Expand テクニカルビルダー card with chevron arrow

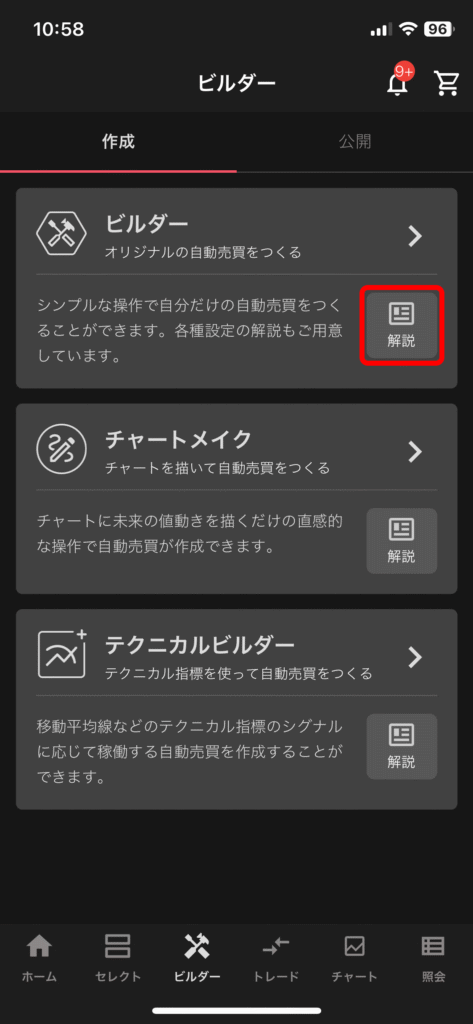click(415, 657)
